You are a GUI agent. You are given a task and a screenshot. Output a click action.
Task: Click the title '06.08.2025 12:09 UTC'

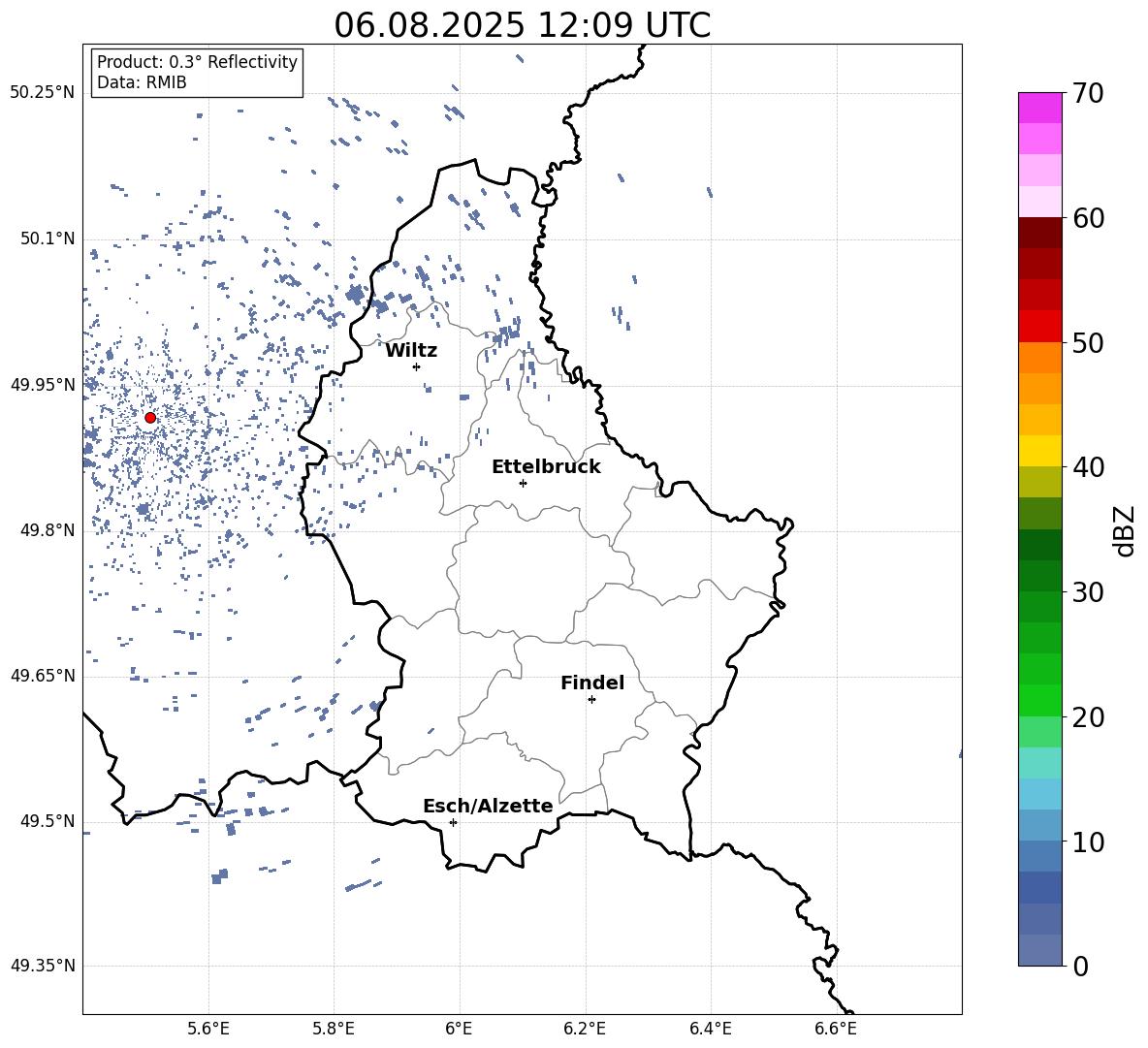coord(522,25)
